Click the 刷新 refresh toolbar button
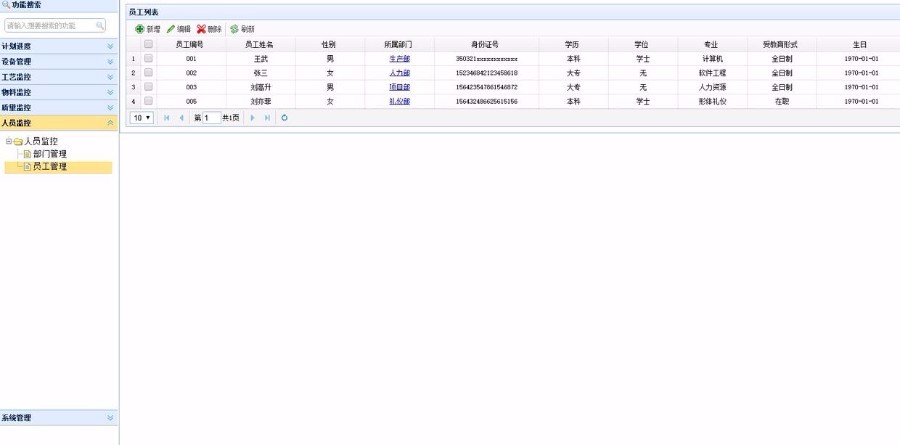900x445 pixels. tap(242, 29)
